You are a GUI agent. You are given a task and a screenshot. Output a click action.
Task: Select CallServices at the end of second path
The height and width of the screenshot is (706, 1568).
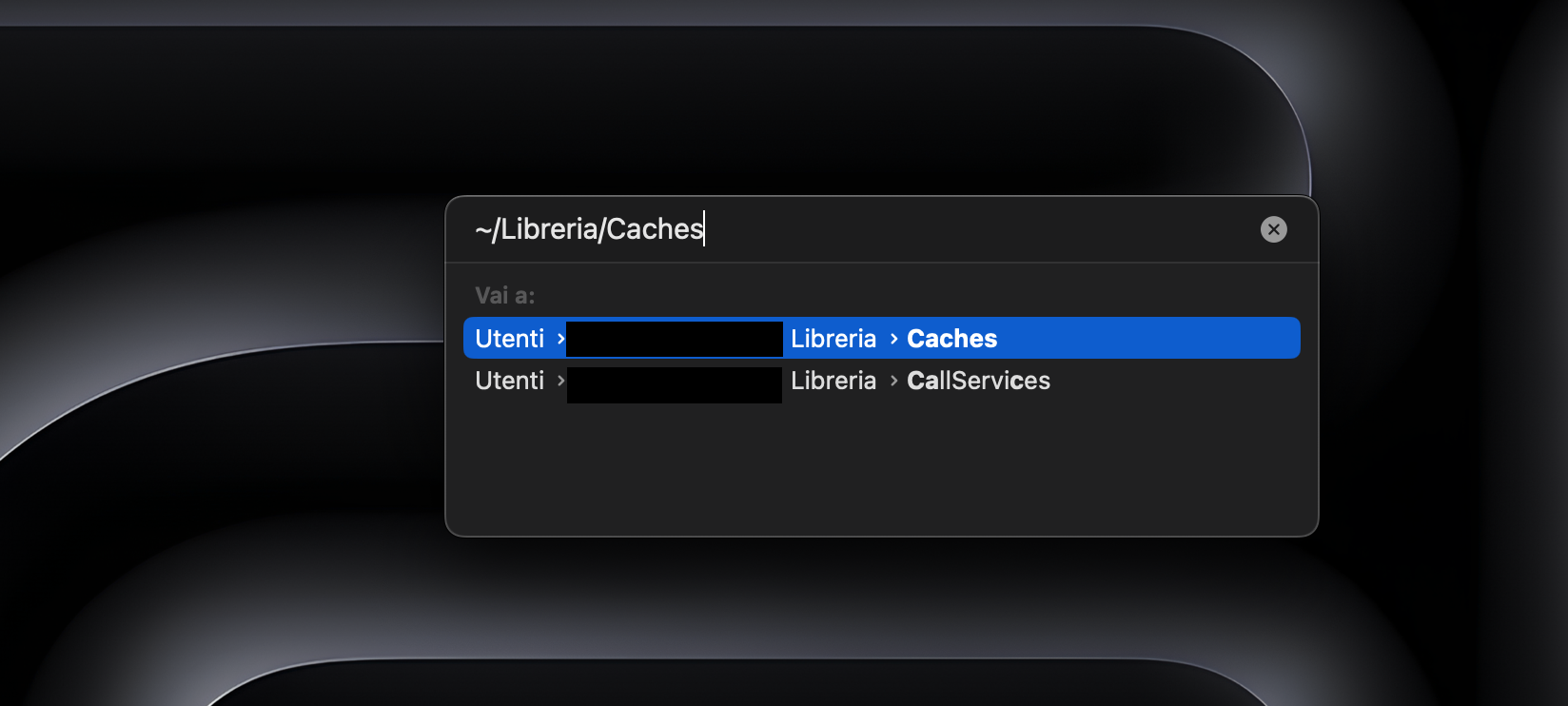(978, 381)
